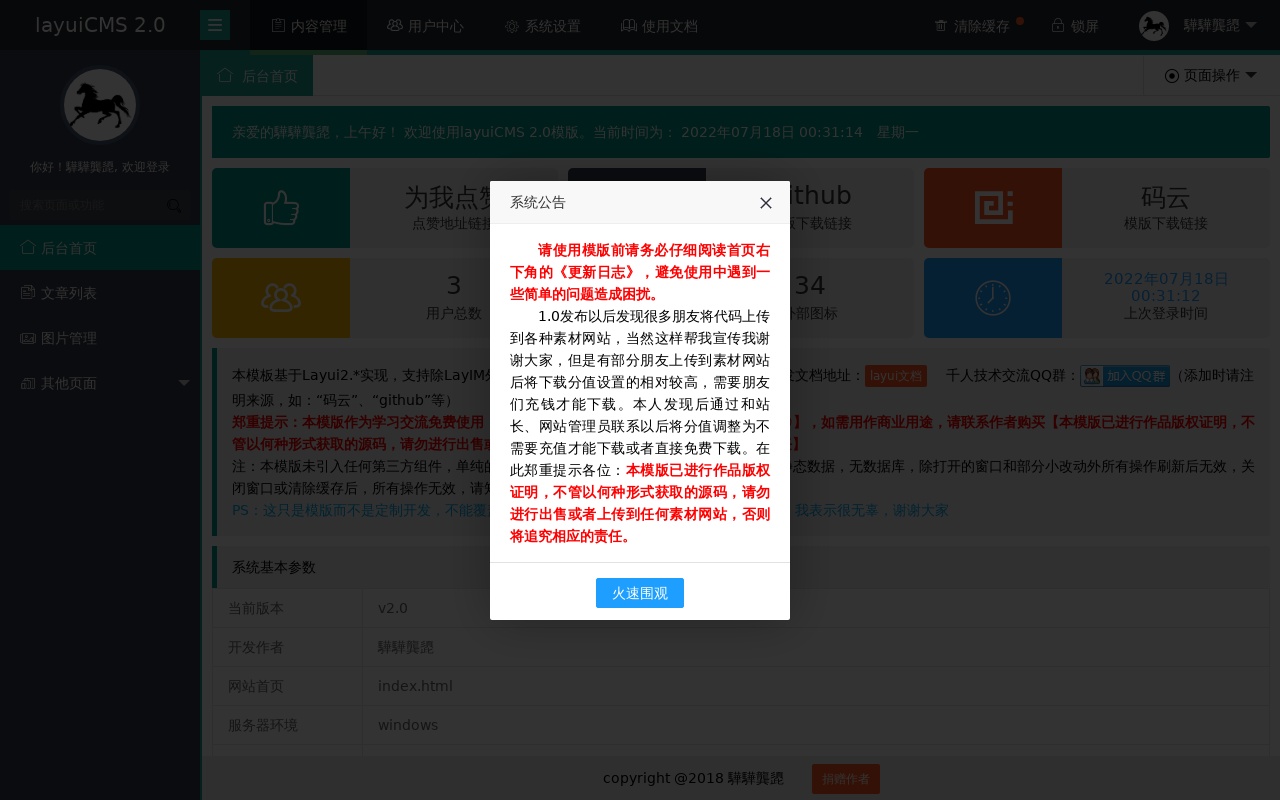Open the 码云 模版下载链接 card
1280x800 pixels.
[x=1097, y=208]
